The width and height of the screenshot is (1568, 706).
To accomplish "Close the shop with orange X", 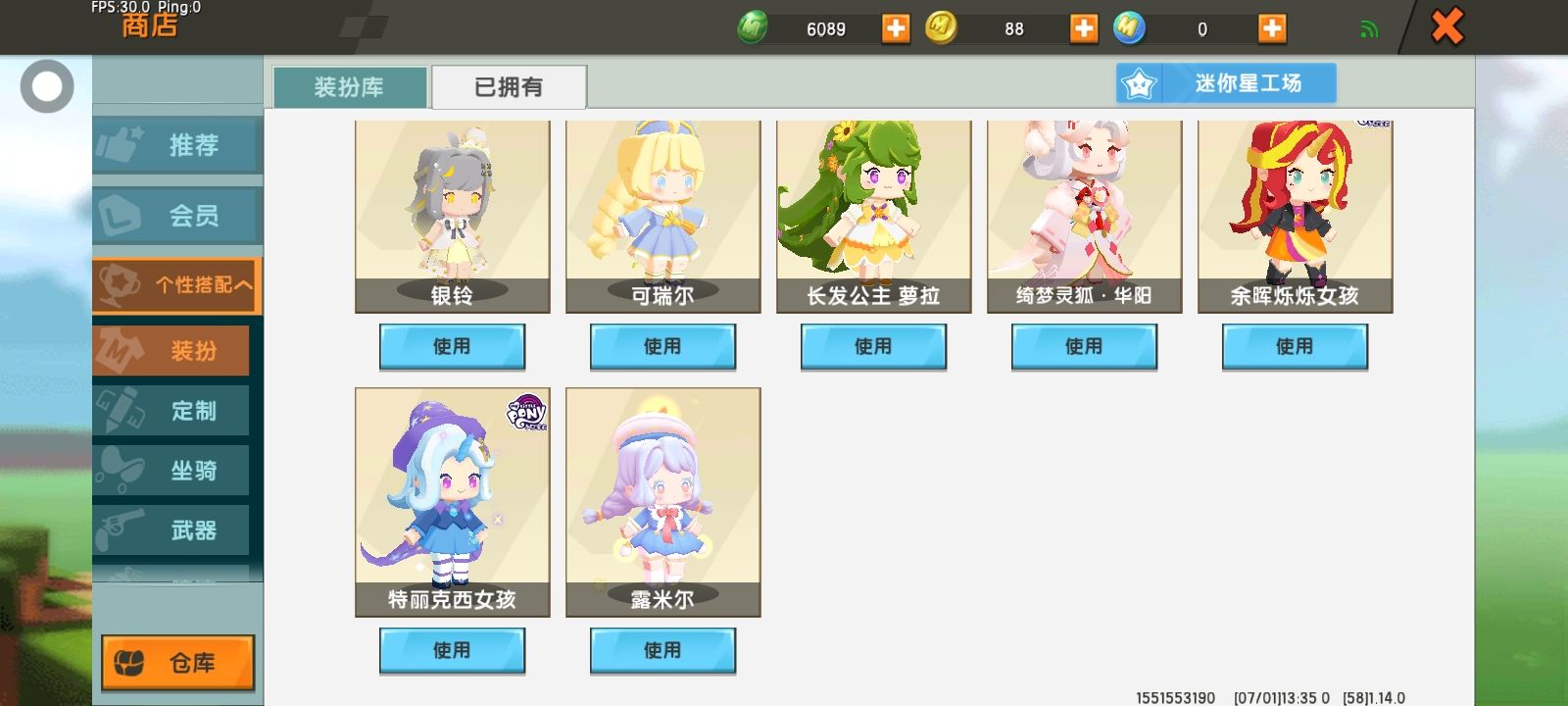I will (x=1446, y=26).
